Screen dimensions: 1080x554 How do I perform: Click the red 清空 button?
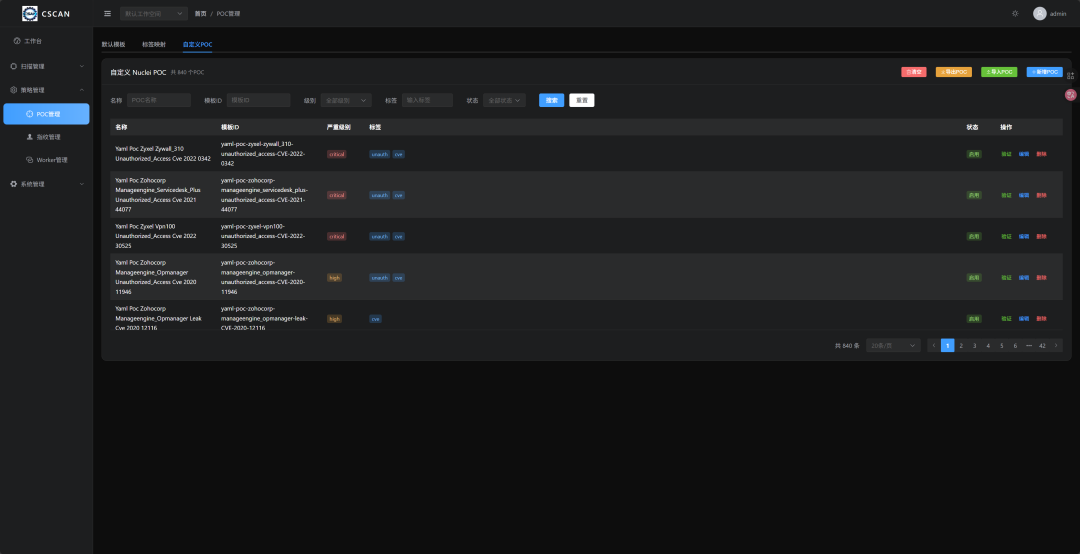(x=913, y=72)
